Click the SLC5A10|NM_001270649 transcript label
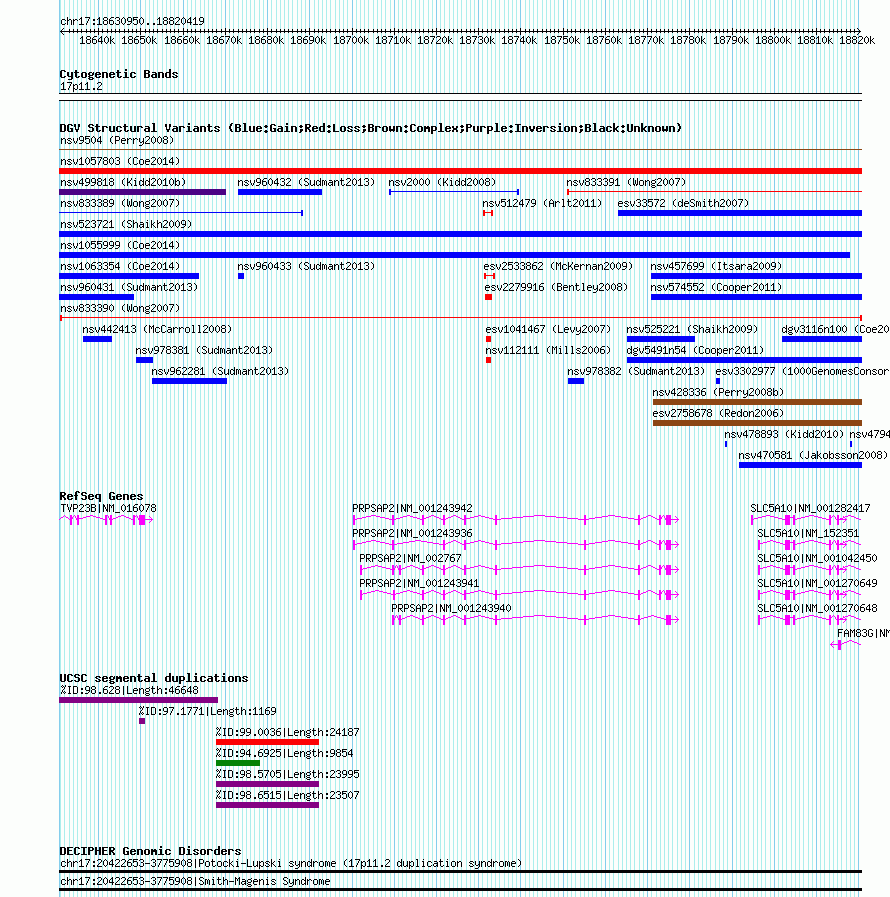The width and height of the screenshot is (890, 897). point(817,584)
